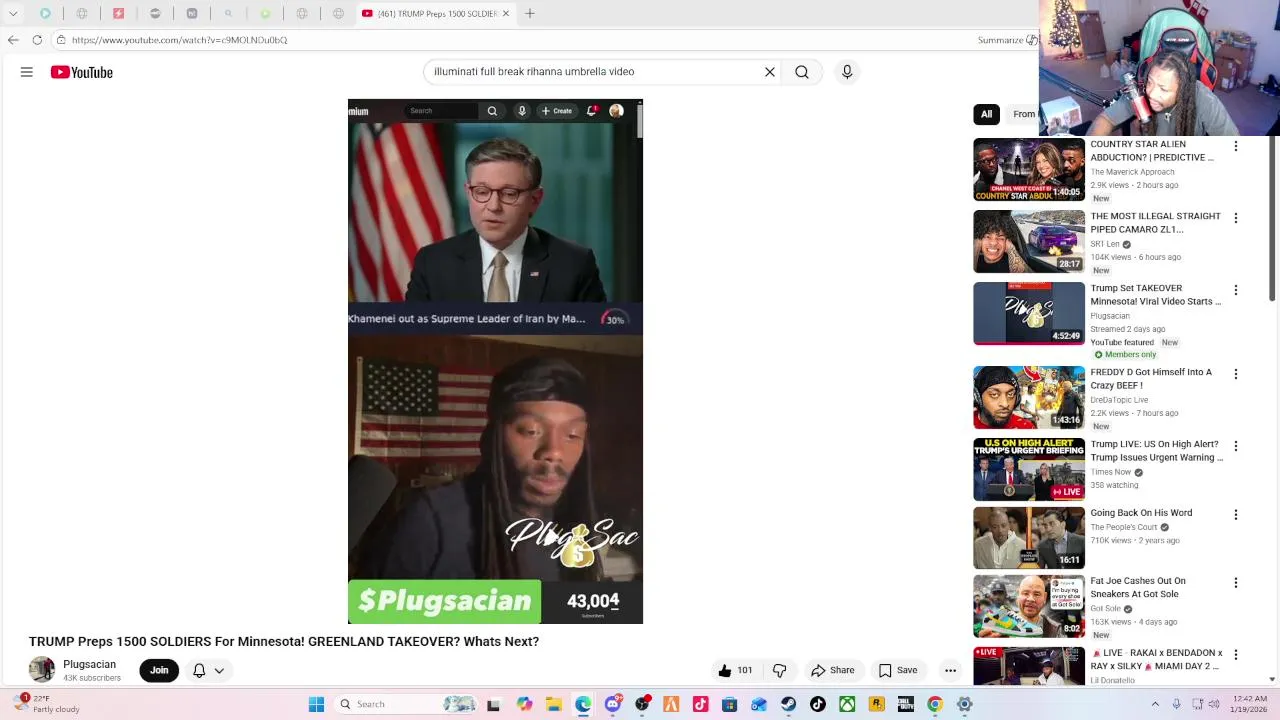Click The People's Court channel name

pyautogui.click(x=1123, y=527)
